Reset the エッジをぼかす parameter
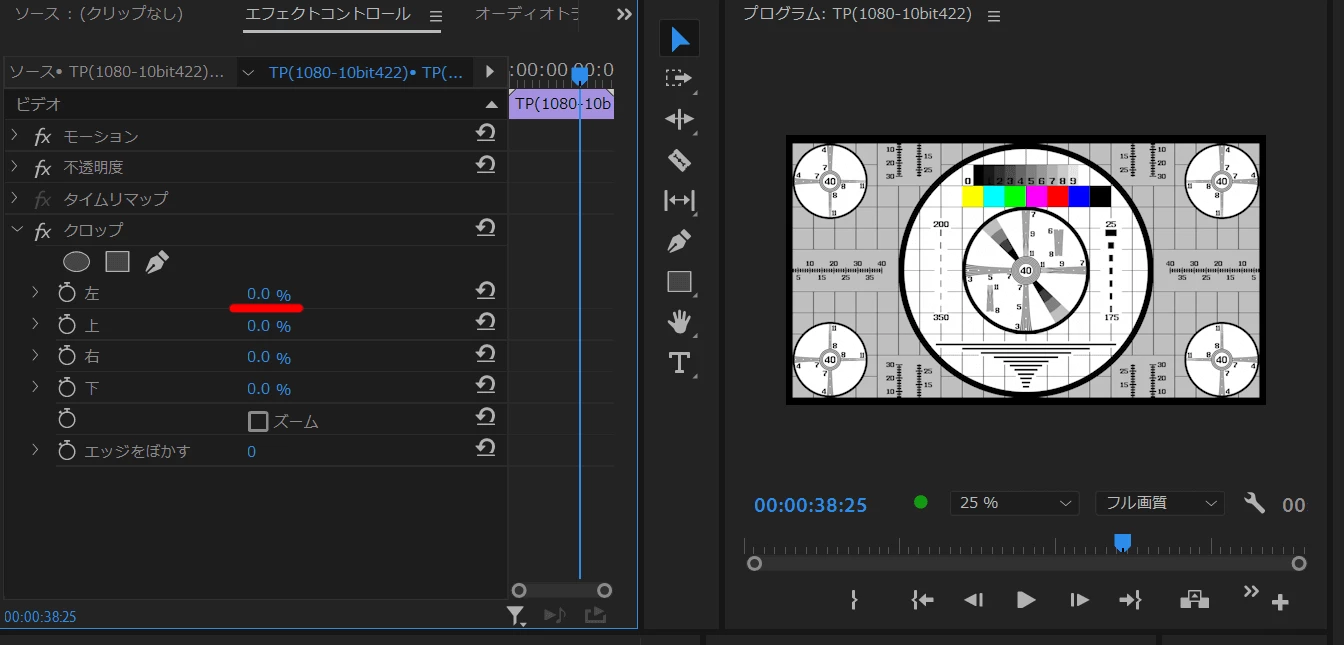Image resolution: width=1344 pixels, height=645 pixels. pyautogui.click(x=486, y=448)
